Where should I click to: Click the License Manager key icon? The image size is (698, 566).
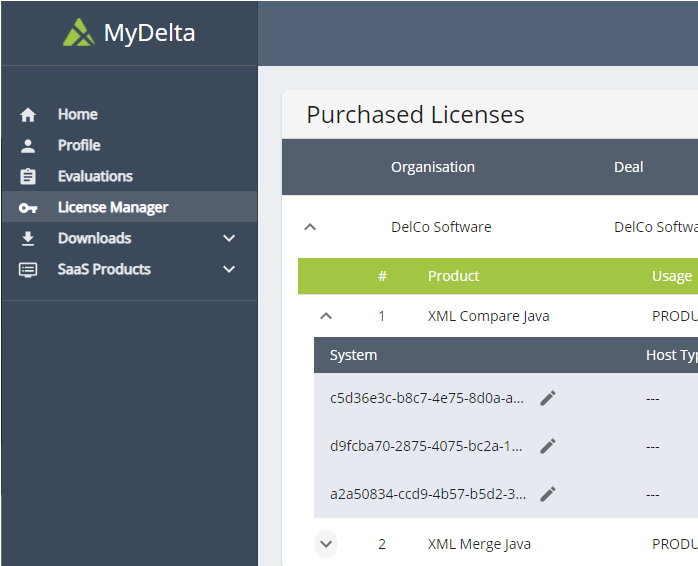[28, 208]
